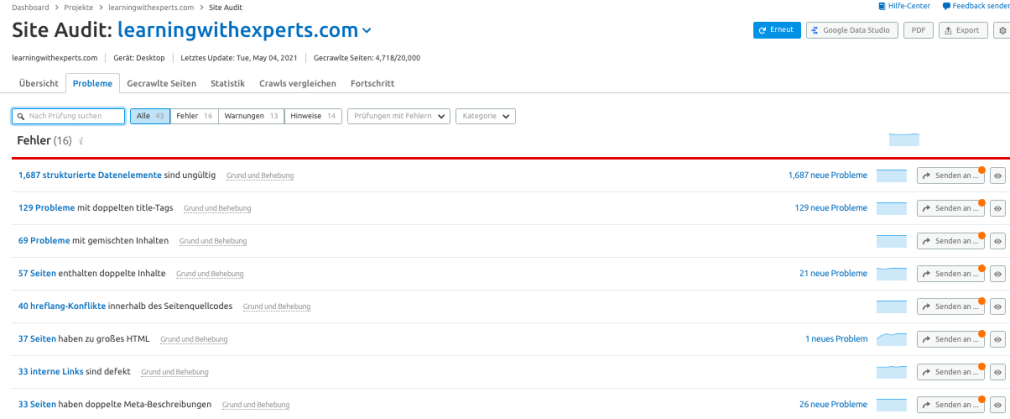This screenshot has height=419, width=1010.
Task: Show only Hinweise 14 issues
Action: (x=313, y=116)
